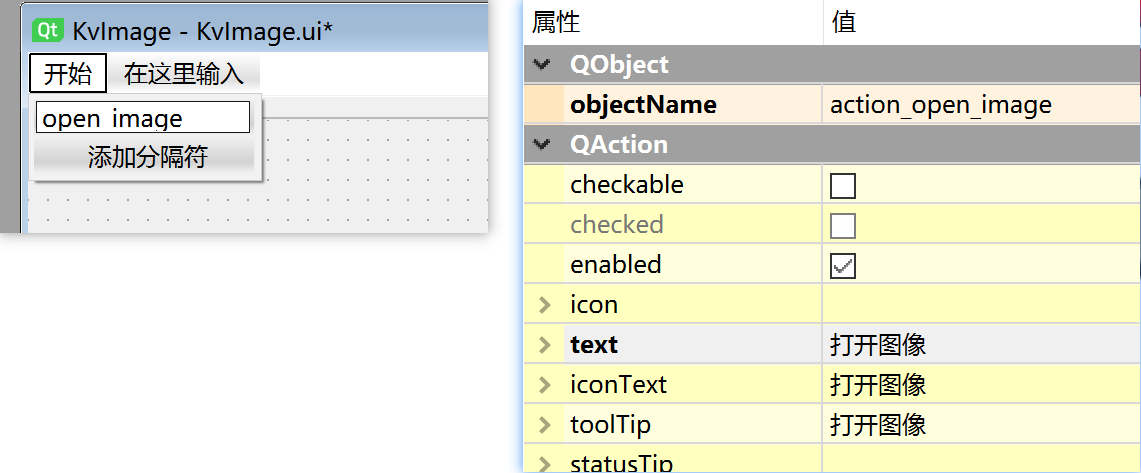Expand the statusTip property row
The image size is (1141, 473).
pos(545,463)
